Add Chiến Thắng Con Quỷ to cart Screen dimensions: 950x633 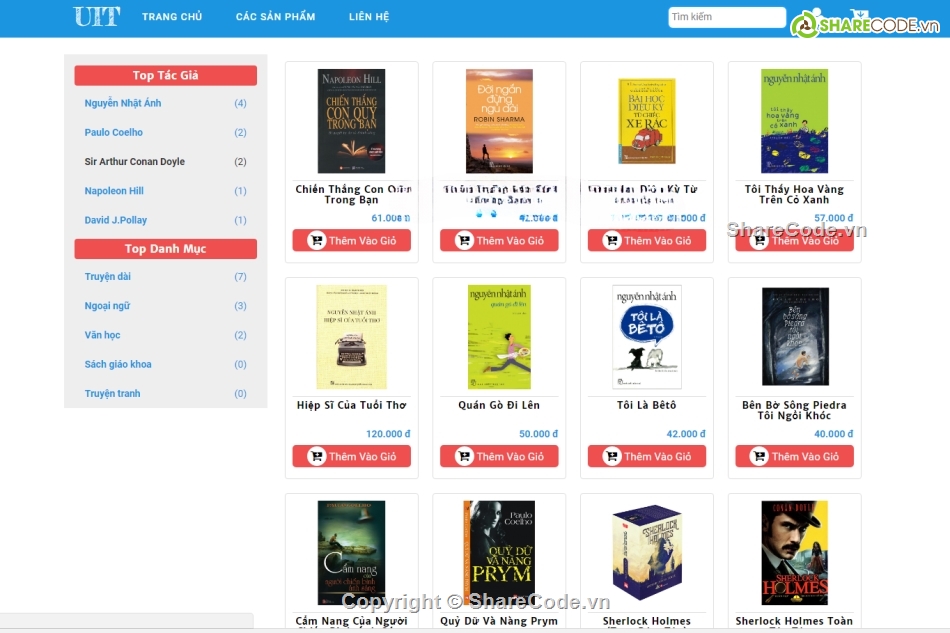click(x=351, y=240)
